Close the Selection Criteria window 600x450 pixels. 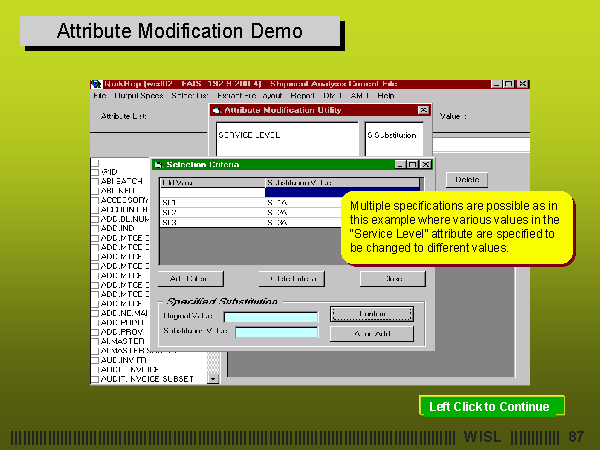click(426, 164)
